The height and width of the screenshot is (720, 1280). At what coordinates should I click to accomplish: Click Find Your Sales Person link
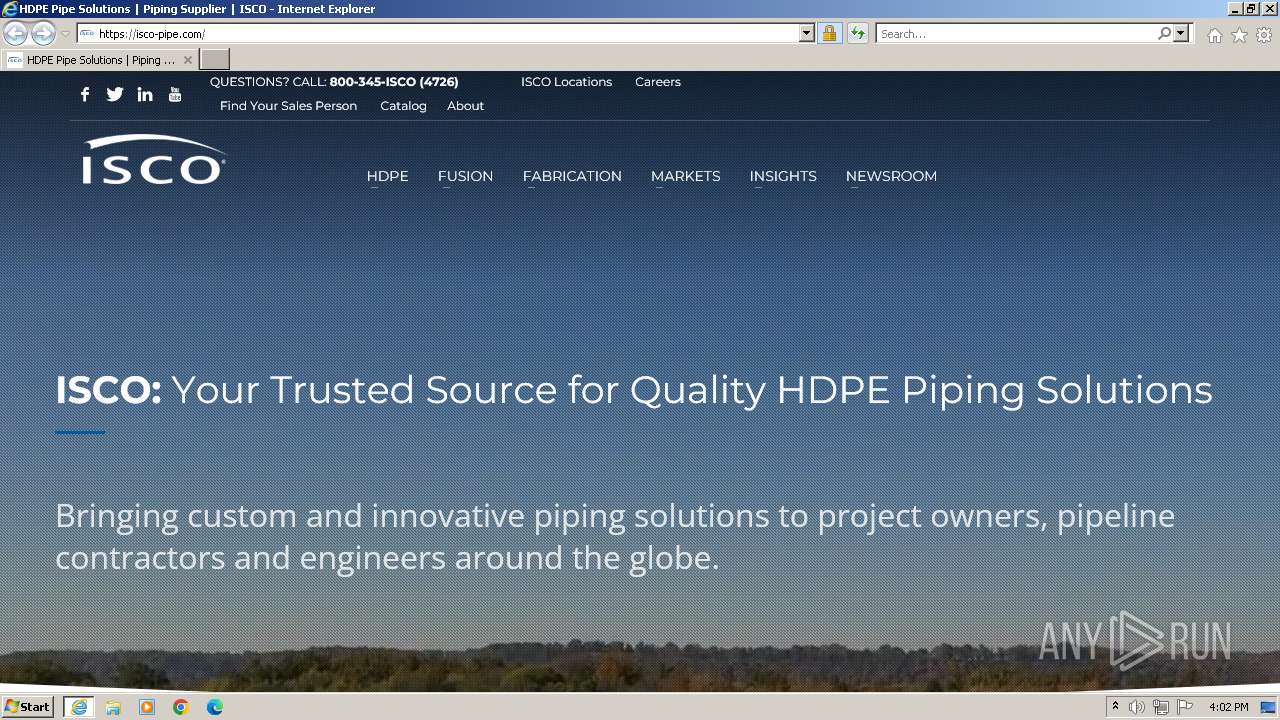(x=288, y=106)
